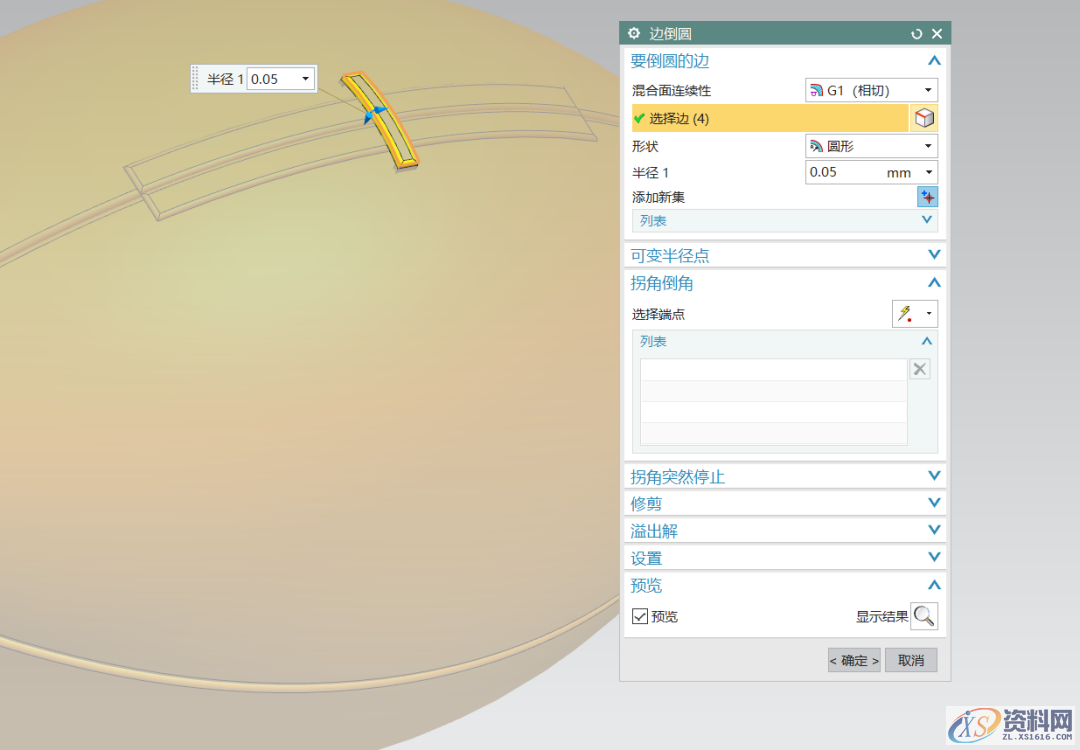
Task: Click the remove list item X icon
Action: 920,370
